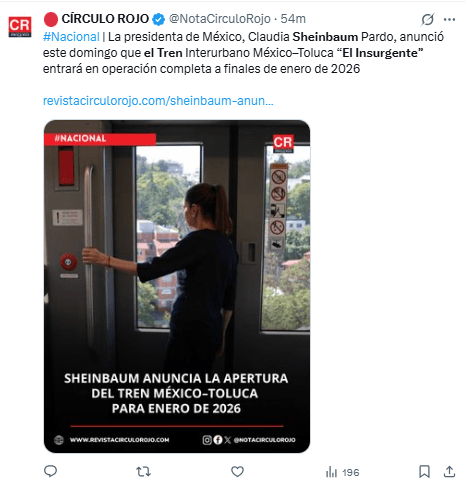Bookmark this tweet
466x487 pixels.
[x=424, y=471]
